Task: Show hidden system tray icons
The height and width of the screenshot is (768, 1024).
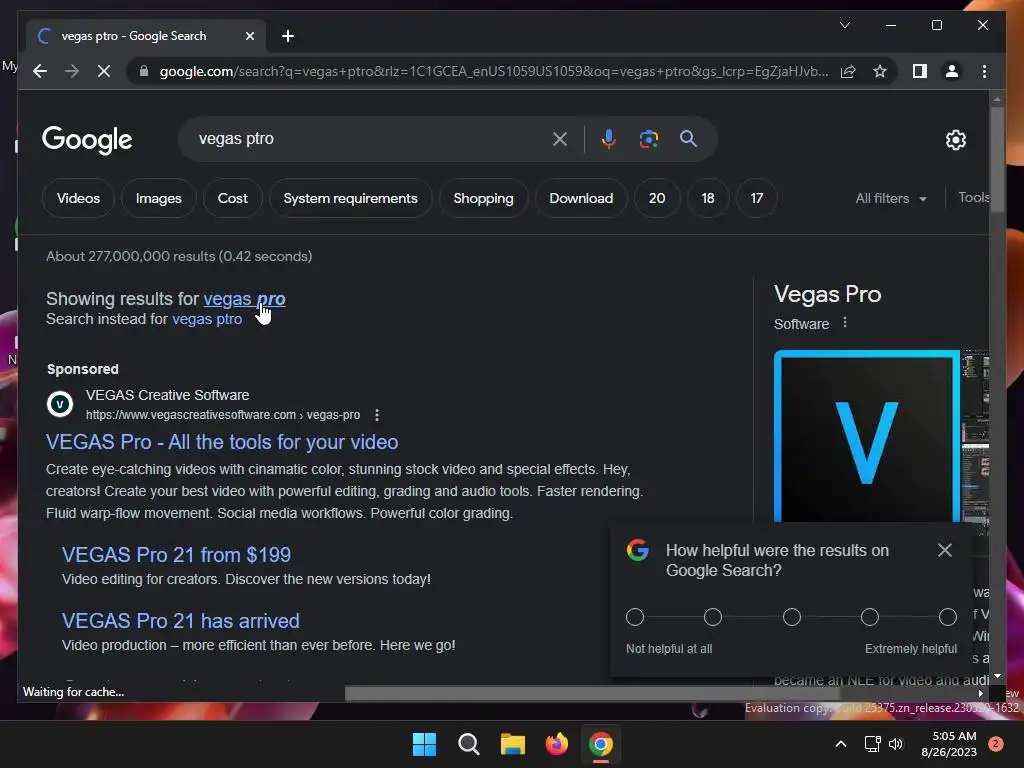Action: tap(841, 744)
